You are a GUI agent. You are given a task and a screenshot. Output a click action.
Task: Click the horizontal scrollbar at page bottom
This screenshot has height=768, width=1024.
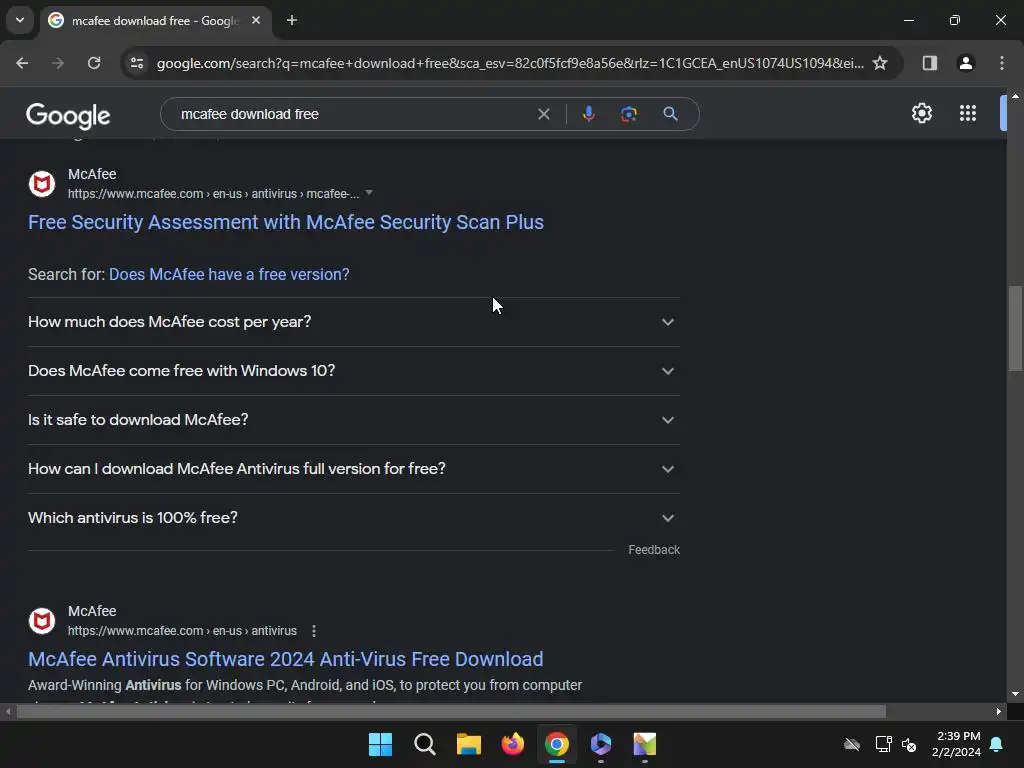pyautogui.click(x=451, y=711)
